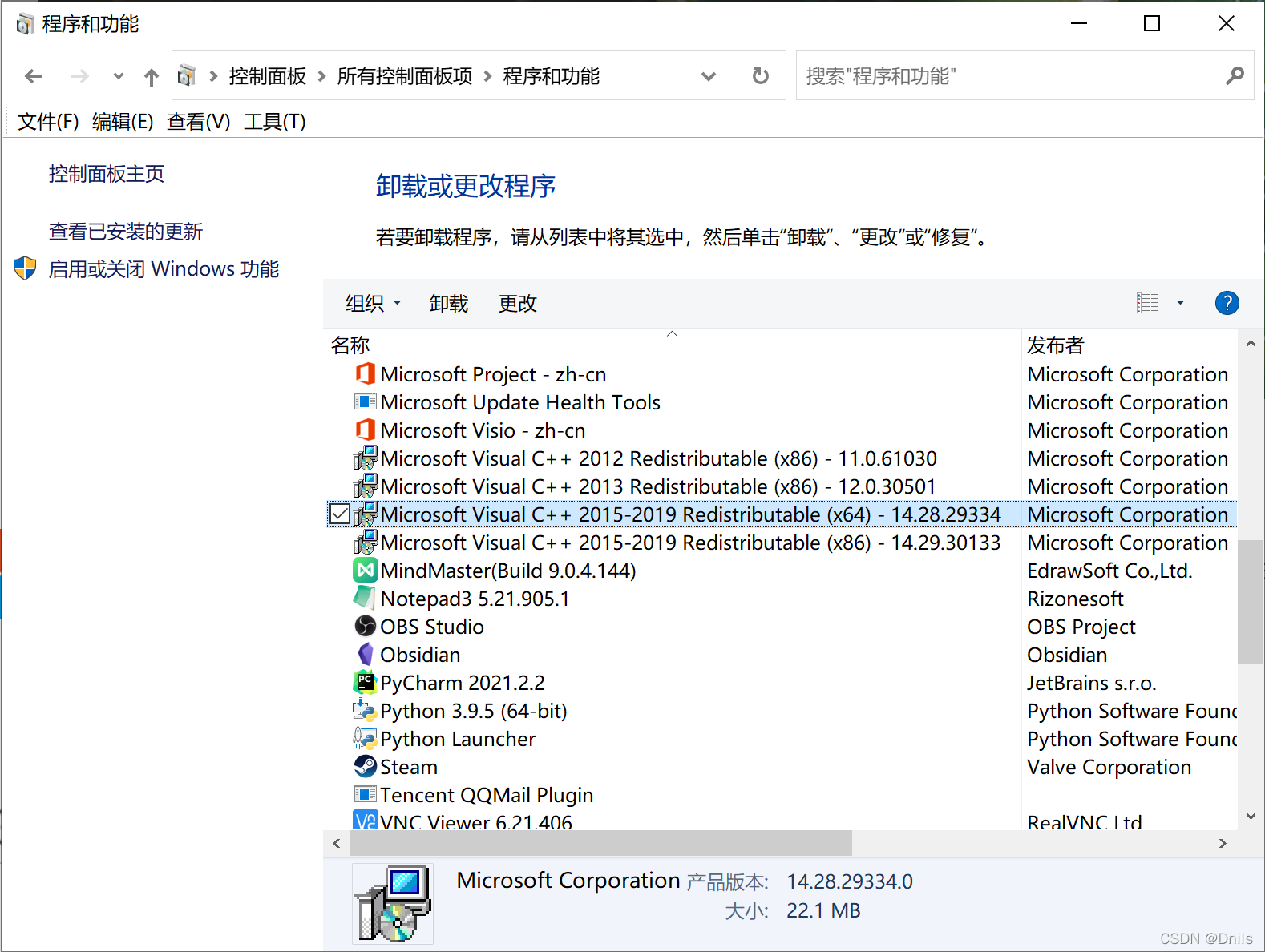Select PyCharm 2021.2.2 row
Viewport: 1265px width, 952px height.
[782, 682]
